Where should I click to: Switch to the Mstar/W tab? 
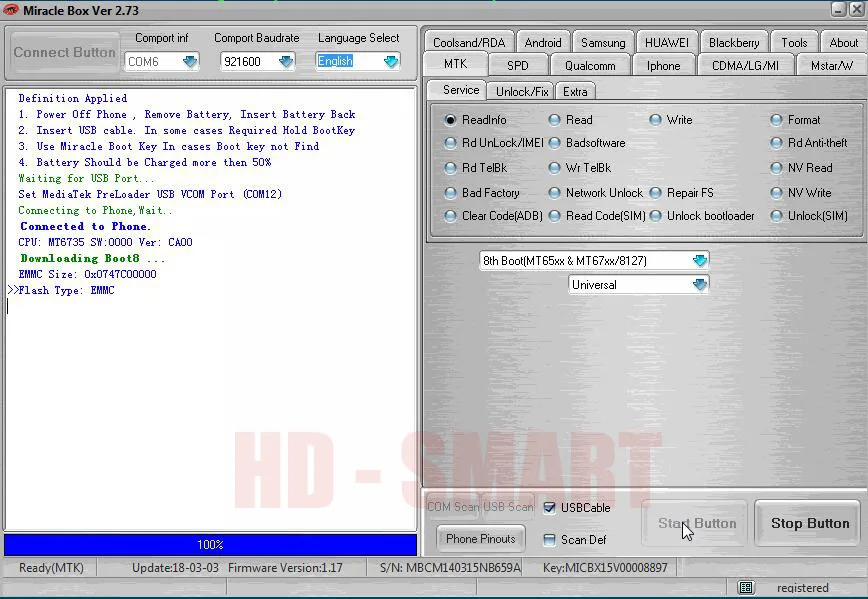click(x=831, y=65)
